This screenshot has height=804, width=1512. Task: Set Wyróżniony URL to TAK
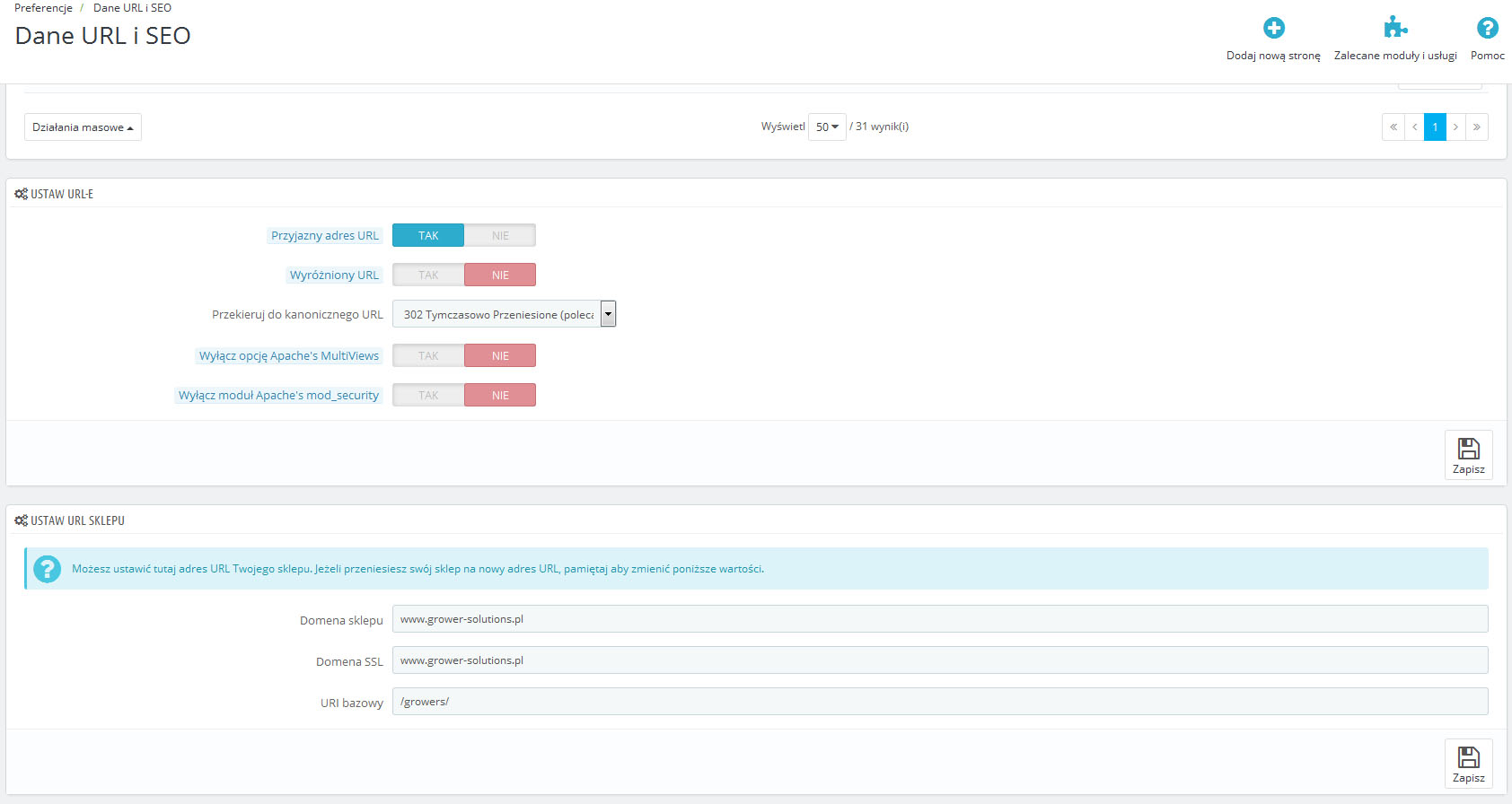(x=428, y=275)
